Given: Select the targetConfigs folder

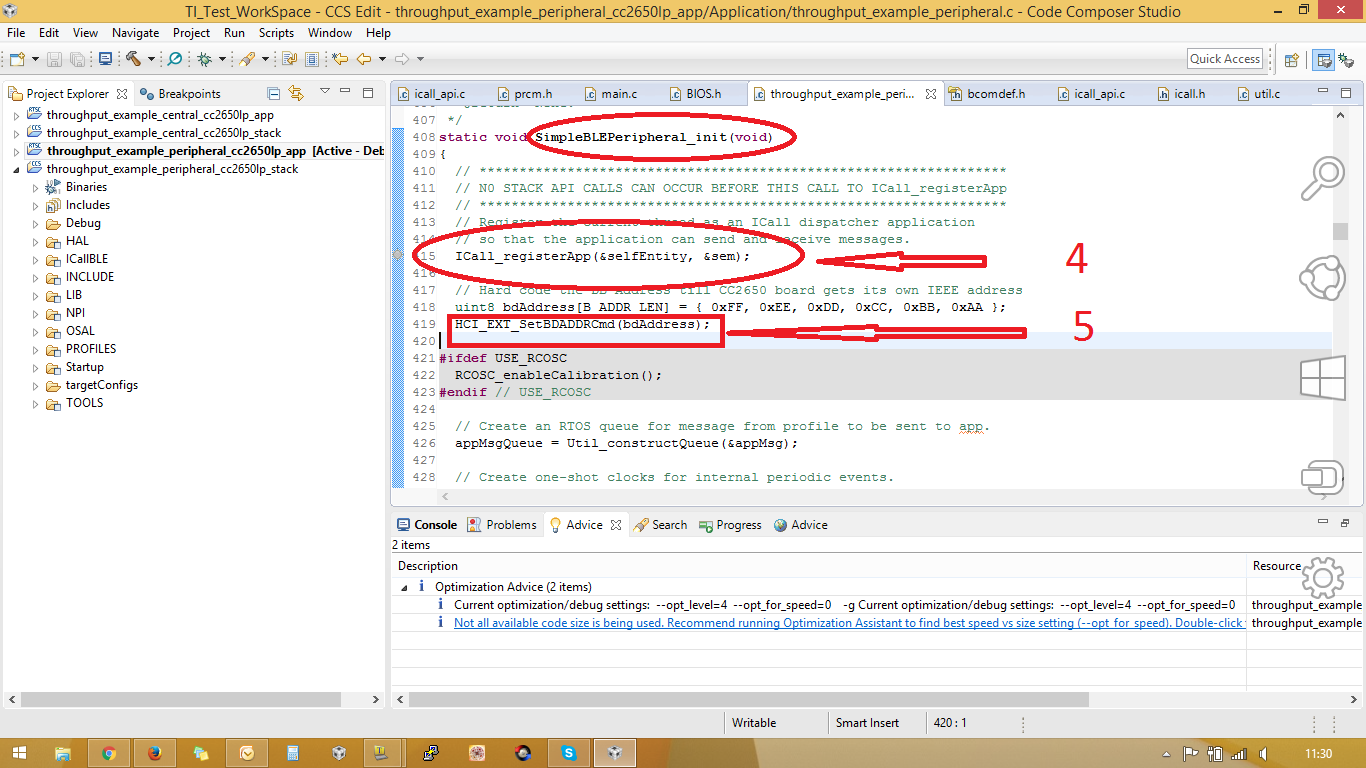Looking at the screenshot, I should [x=102, y=385].
